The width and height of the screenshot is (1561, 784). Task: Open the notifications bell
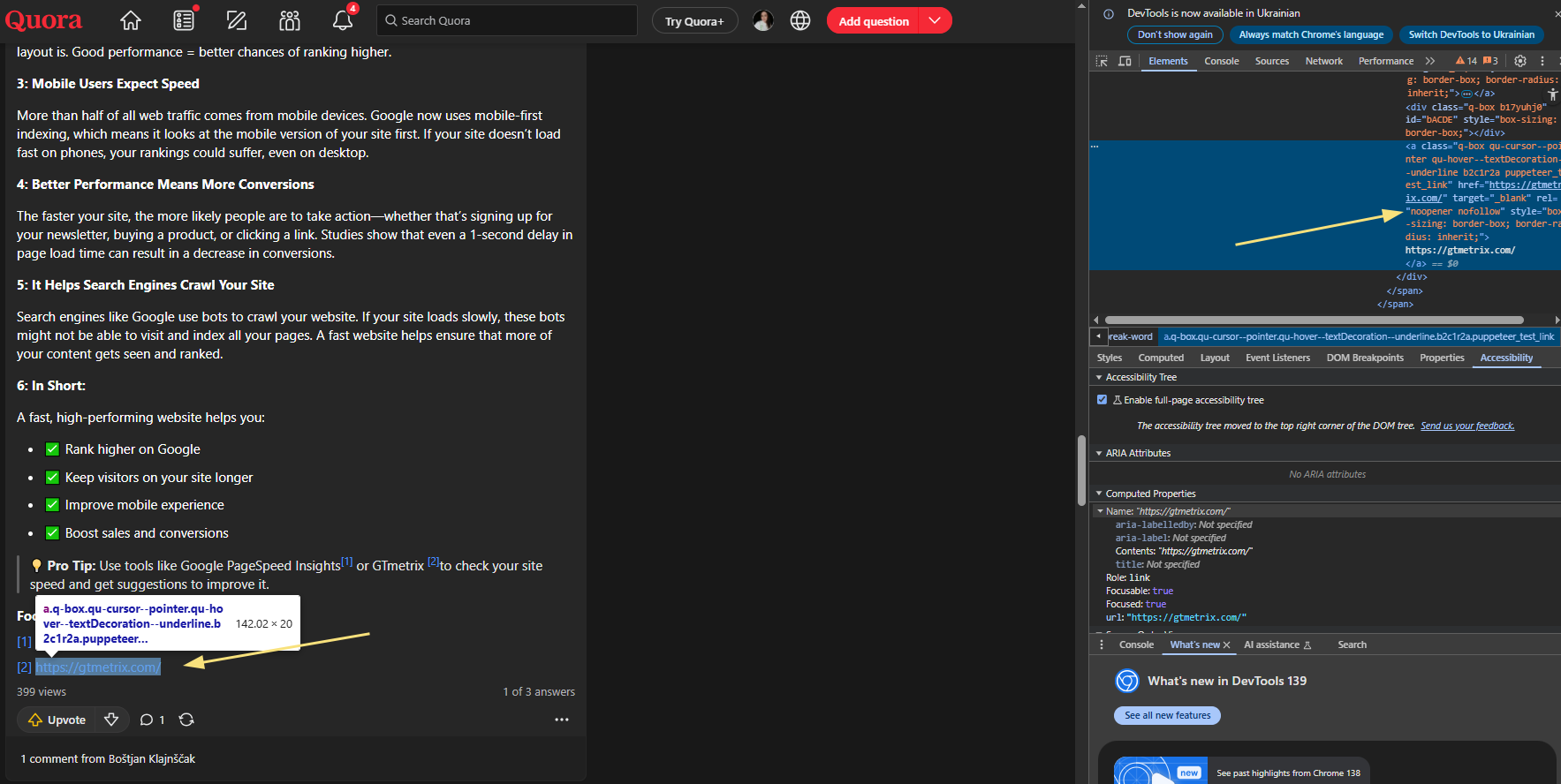pyautogui.click(x=343, y=20)
